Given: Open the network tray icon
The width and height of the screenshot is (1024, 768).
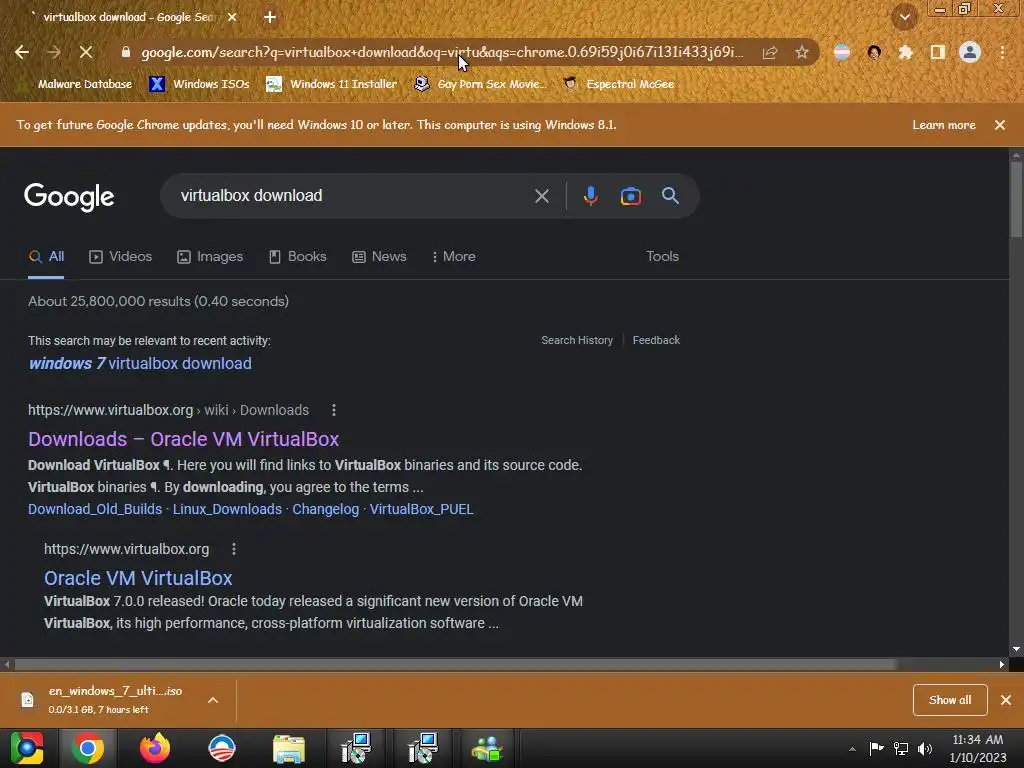Looking at the screenshot, I should pyautogui.click(x=901, y=748).
